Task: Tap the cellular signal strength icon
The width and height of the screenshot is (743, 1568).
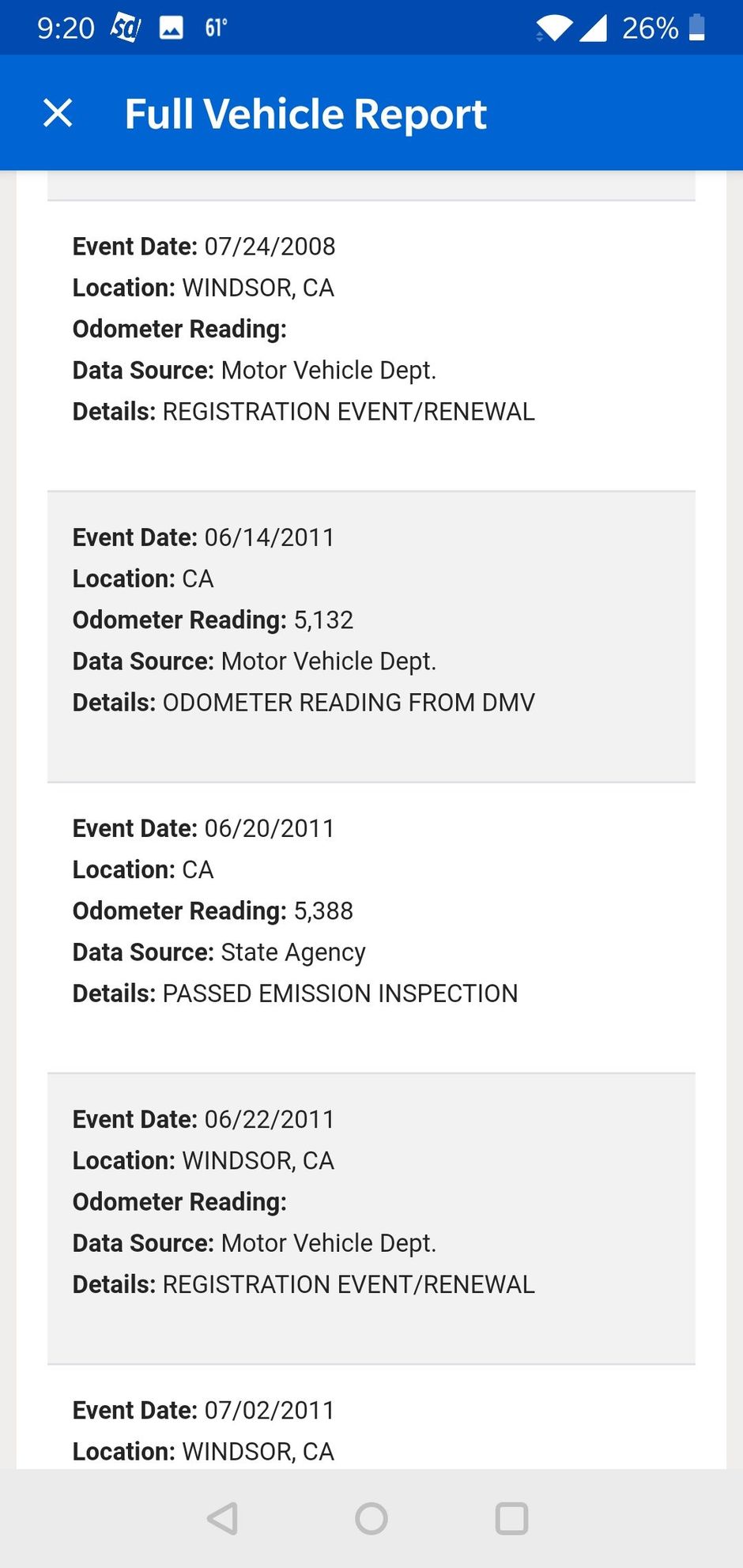Action: pyautogui.click(x=593, y=28)
